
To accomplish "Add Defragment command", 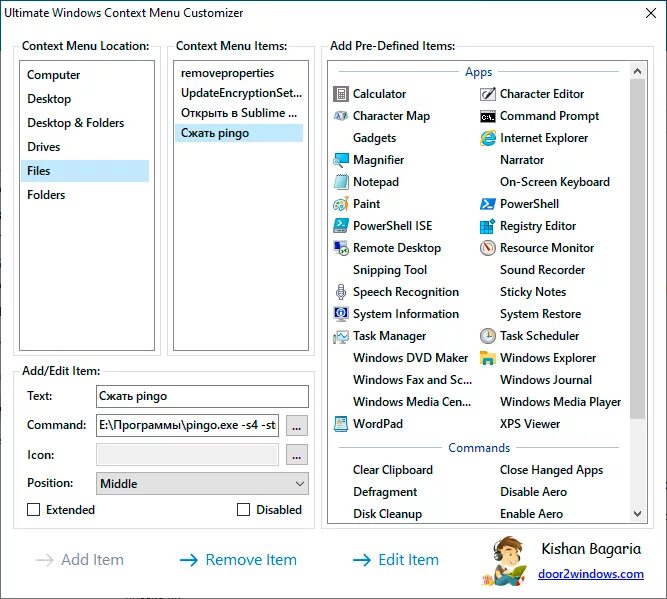I will pos(385,492).
